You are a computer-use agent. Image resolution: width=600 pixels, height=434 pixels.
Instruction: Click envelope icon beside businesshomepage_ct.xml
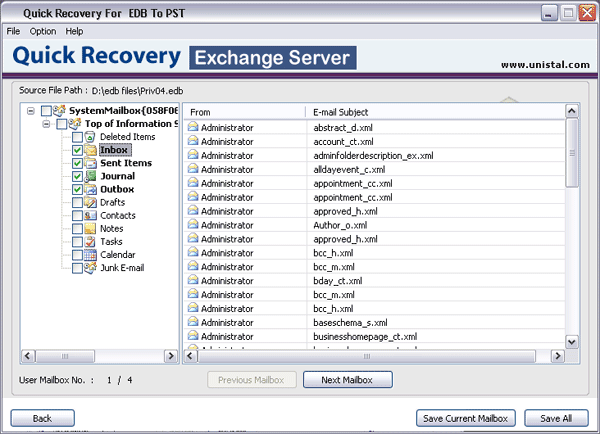tap(193, 336)
